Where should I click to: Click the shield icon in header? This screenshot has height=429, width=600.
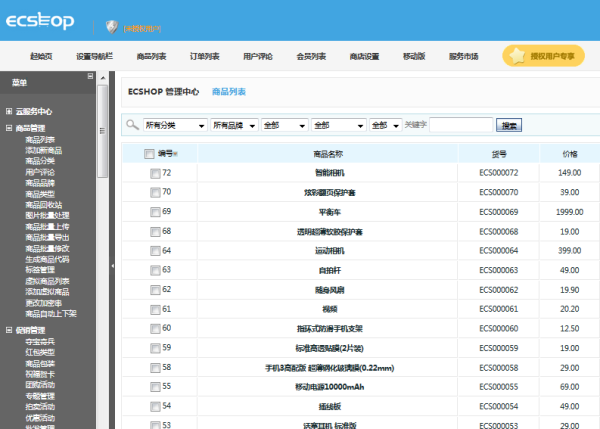click(x=110, y=25)
